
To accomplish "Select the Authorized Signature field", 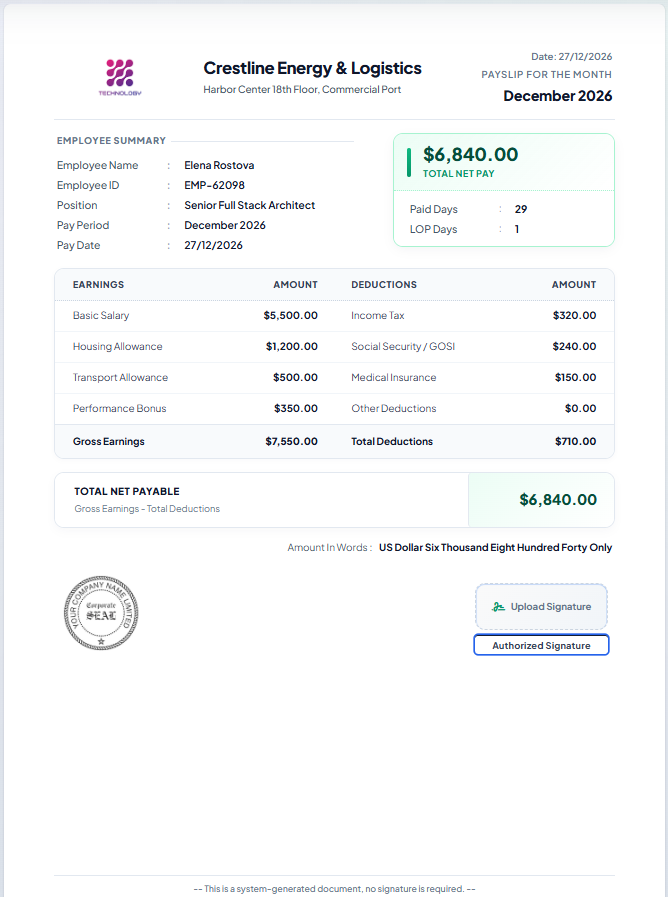I will click(541, 645).
